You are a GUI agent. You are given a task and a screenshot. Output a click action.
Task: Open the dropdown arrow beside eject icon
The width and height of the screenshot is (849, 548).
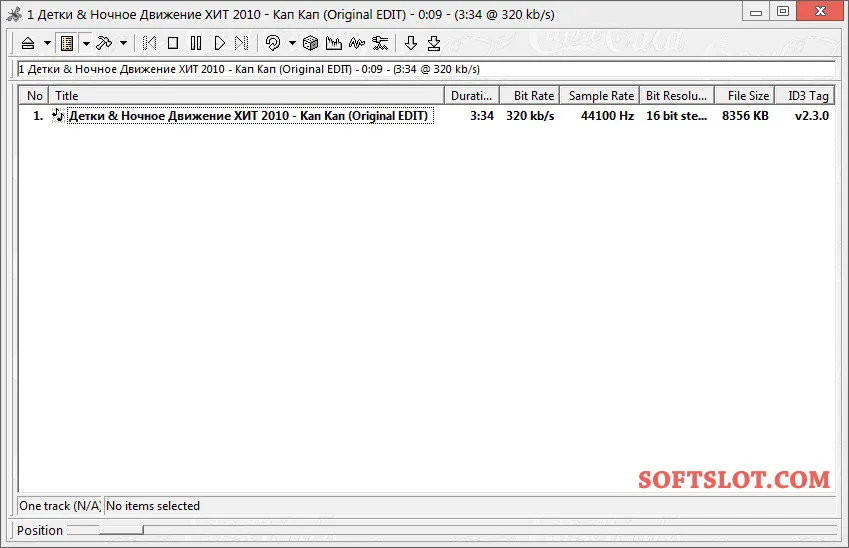47,43
